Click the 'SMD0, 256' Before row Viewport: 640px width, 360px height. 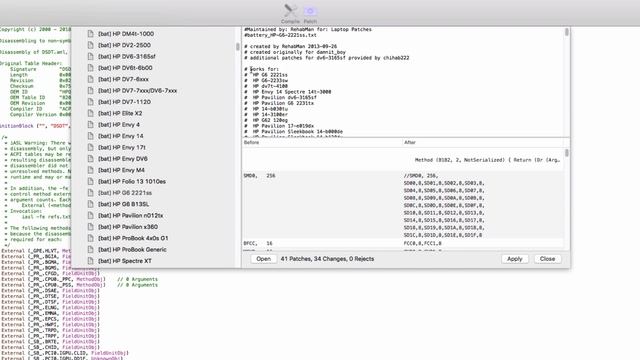tap(259, 176)
